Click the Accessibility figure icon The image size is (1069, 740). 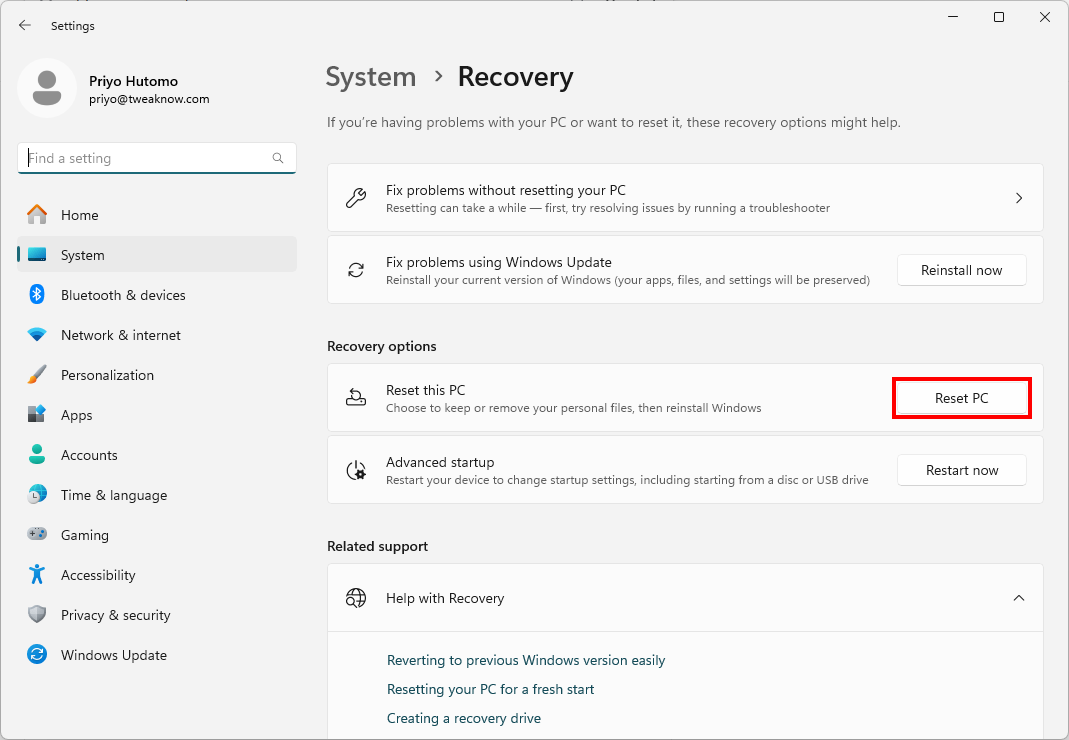pos(37,575)
